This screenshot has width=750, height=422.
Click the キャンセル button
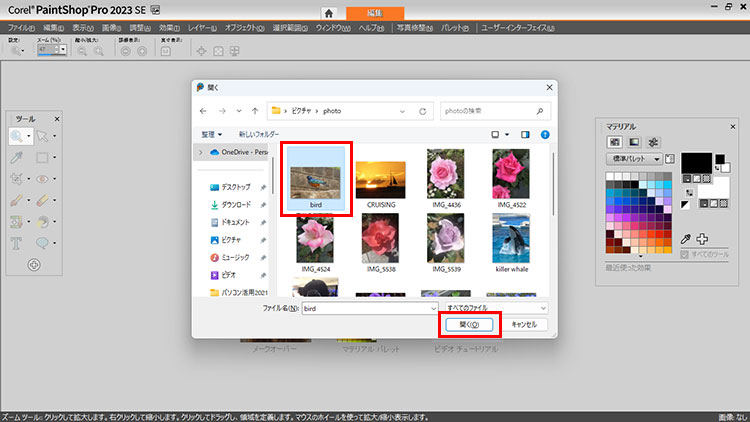(x=523, y=325)
